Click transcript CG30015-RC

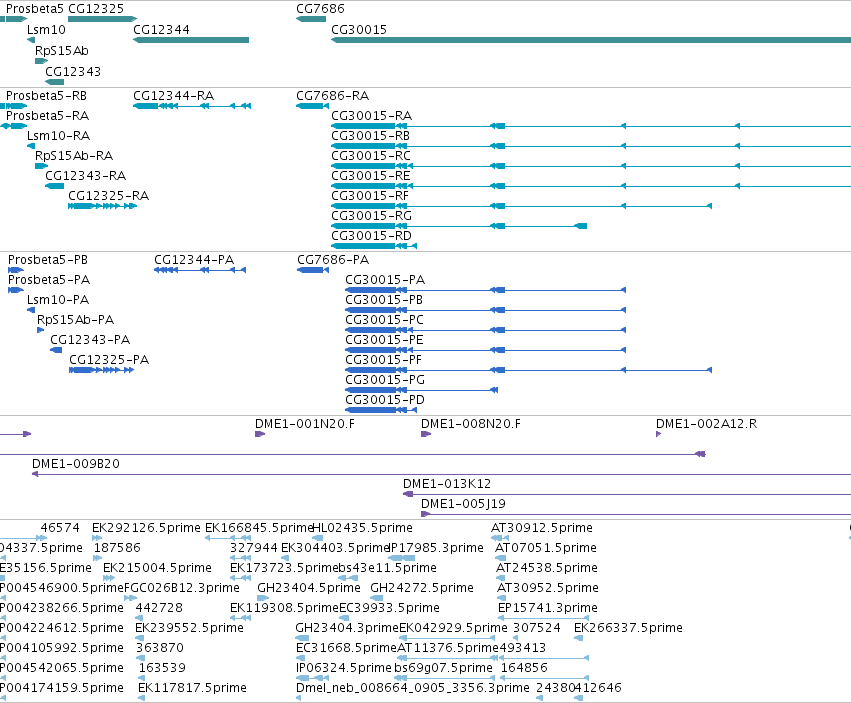click(371, 156)
